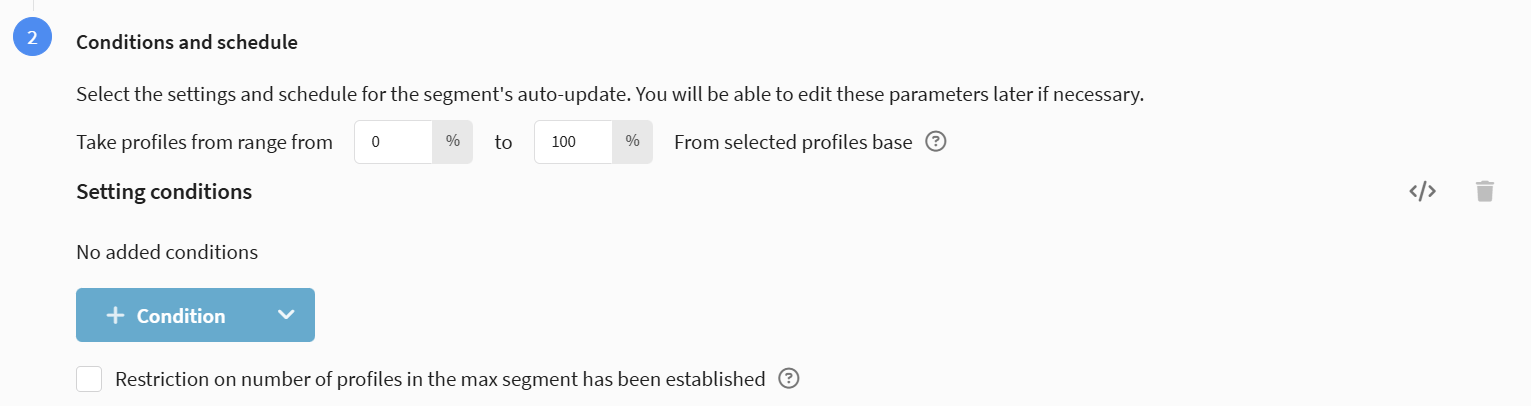Open help for max segment restriction
1531x406 pixels.
[789, 379]
